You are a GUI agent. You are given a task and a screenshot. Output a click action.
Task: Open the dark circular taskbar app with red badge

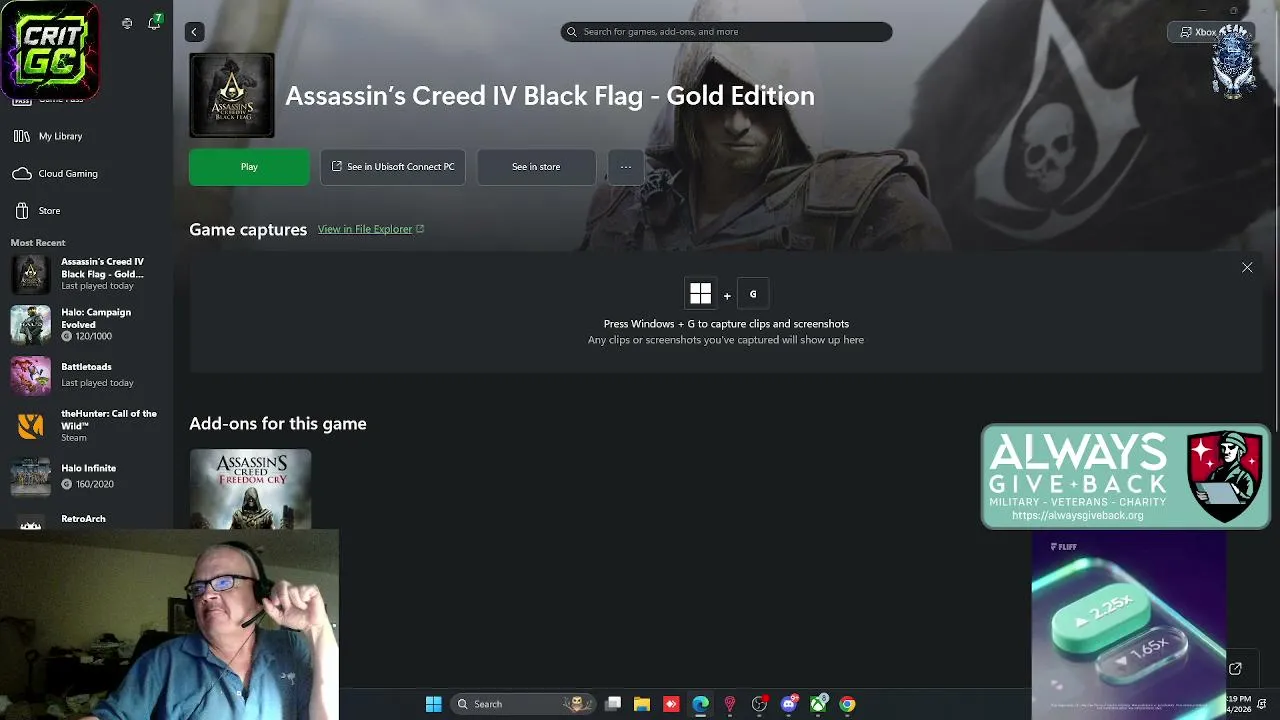[x=760, y=704]
